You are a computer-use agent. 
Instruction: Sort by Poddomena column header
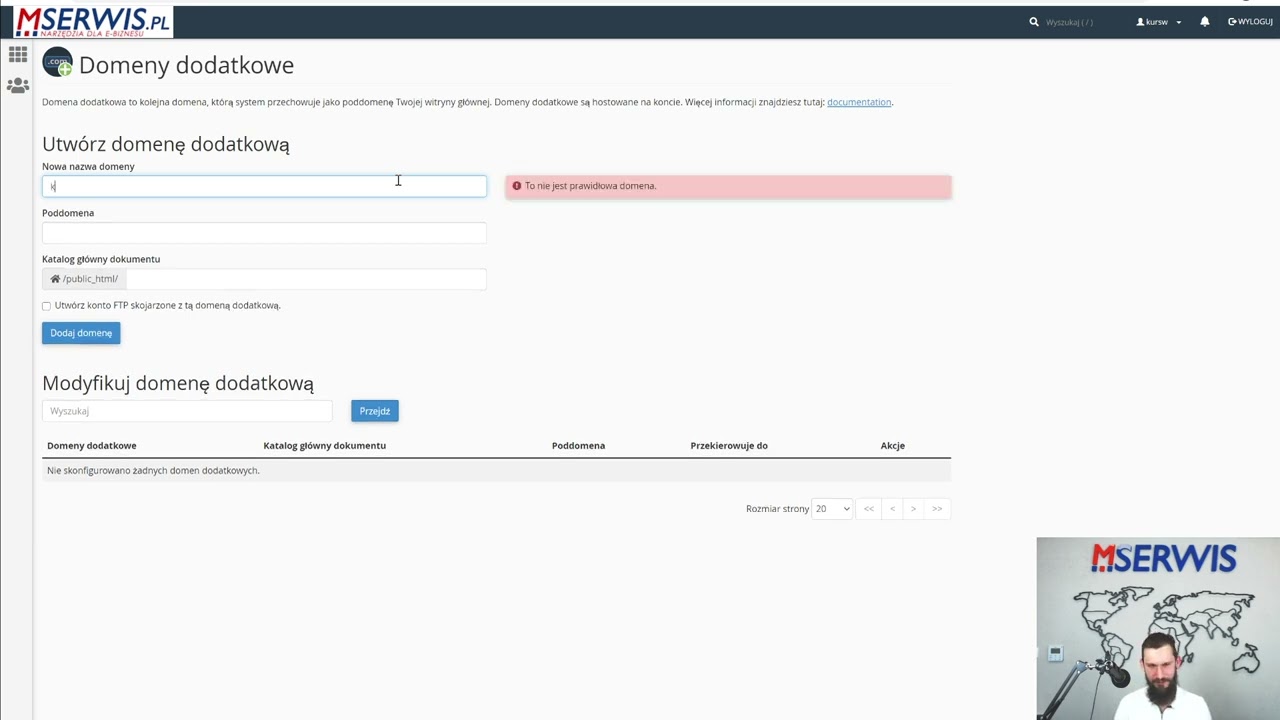pos(578,446)
